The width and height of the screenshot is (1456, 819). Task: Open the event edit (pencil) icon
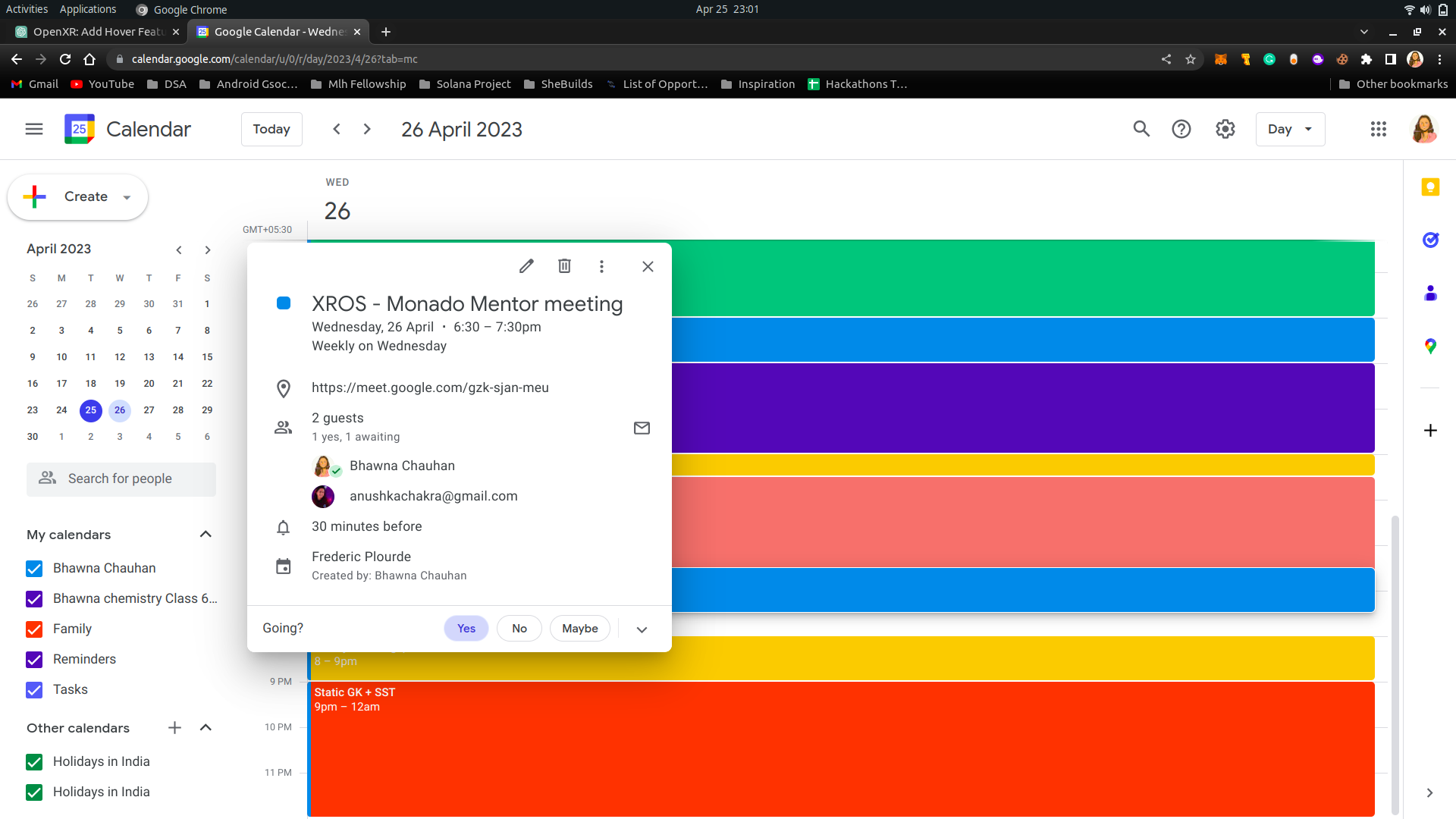click(526, 265)
